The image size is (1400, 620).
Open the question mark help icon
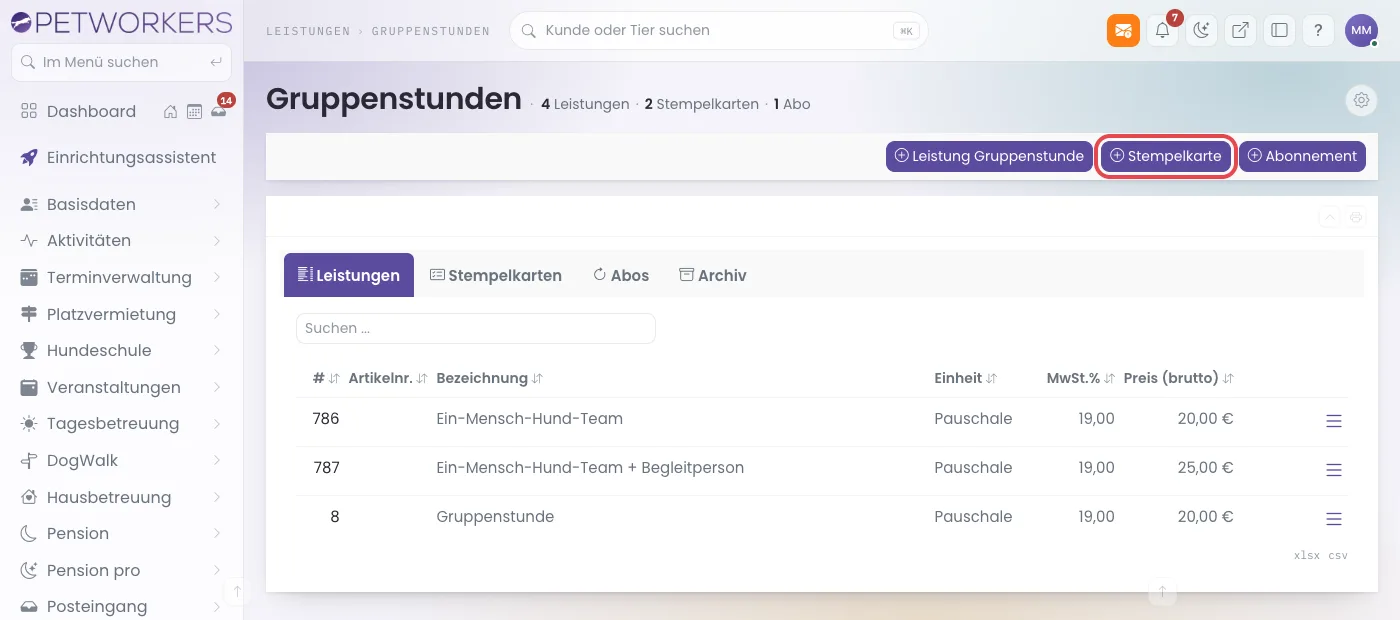1318,30
